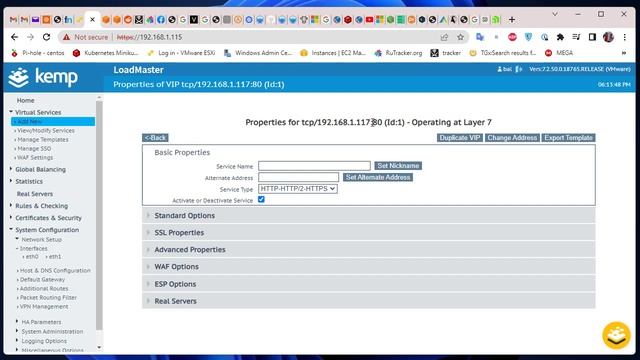Click the red ABP extension icon
The width and height of the screenshot is (640, 360).
click(x=512, y=37)
